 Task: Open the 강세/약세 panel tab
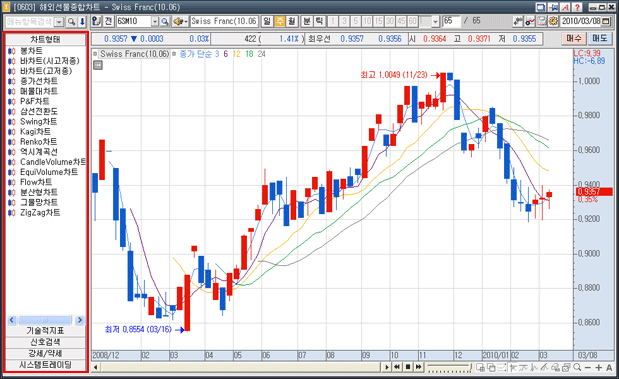45,354
